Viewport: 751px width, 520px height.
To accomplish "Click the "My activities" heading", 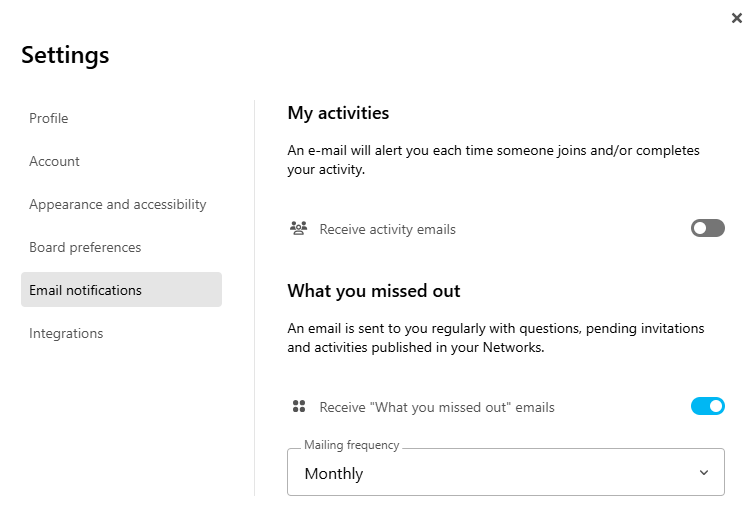I will pyautogui.click(x=338, y=113).
